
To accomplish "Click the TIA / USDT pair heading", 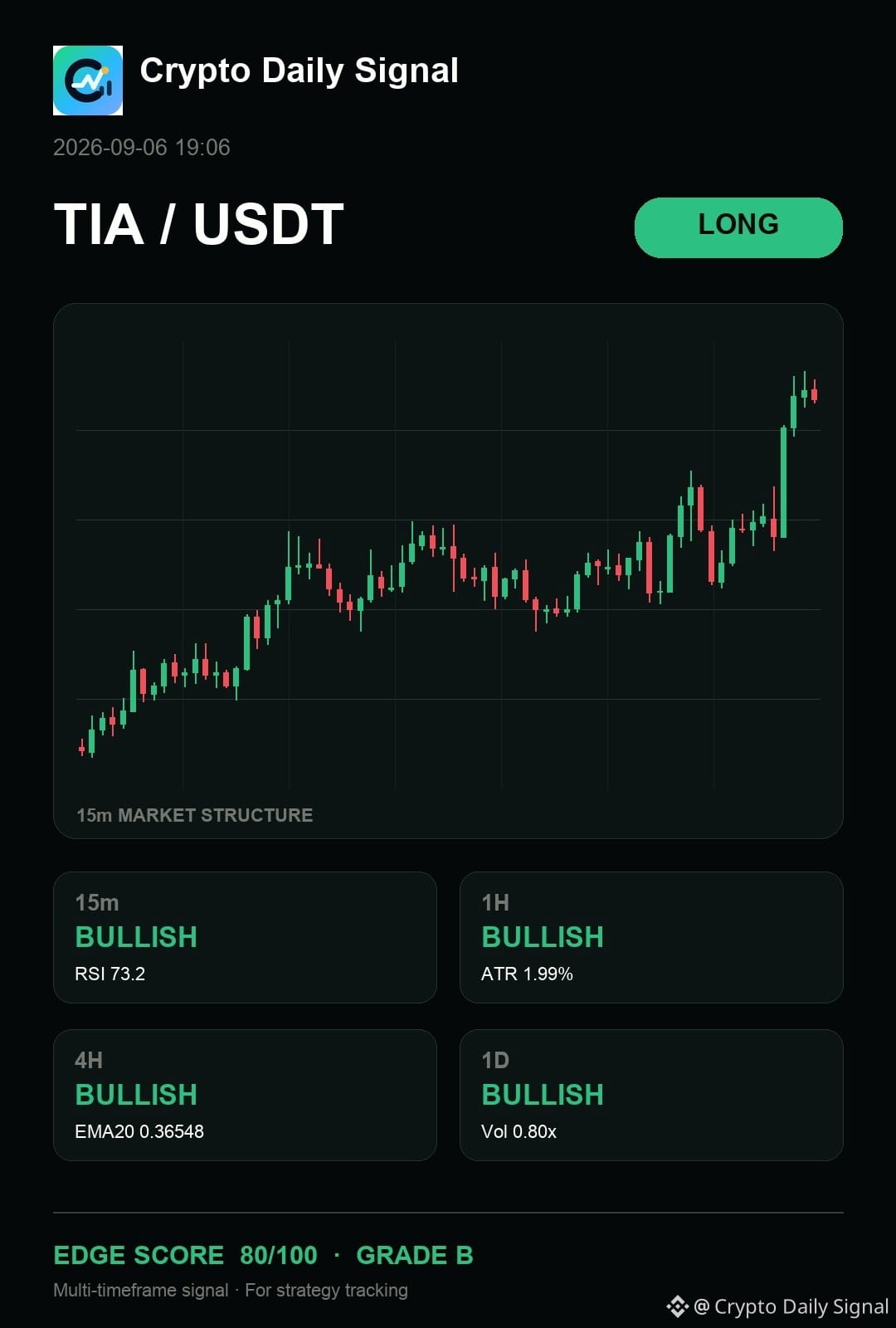I will (199, 224).
